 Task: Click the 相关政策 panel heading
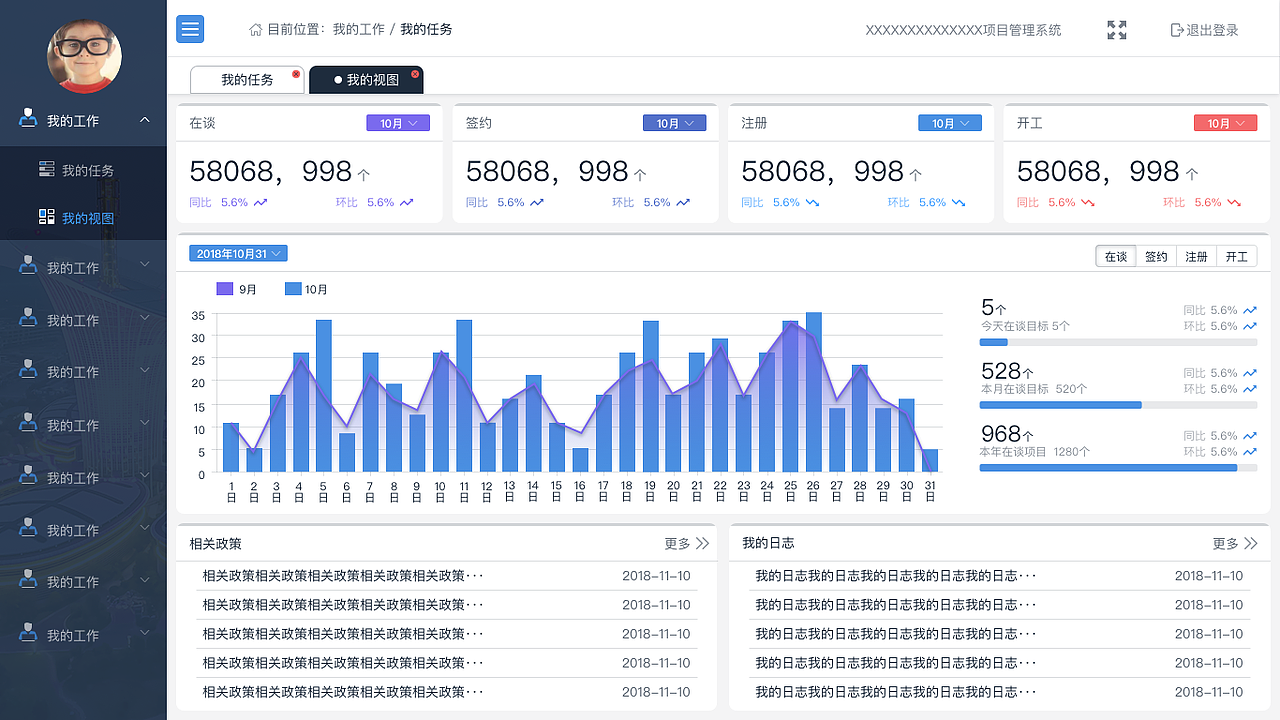(x=216, y=543)
